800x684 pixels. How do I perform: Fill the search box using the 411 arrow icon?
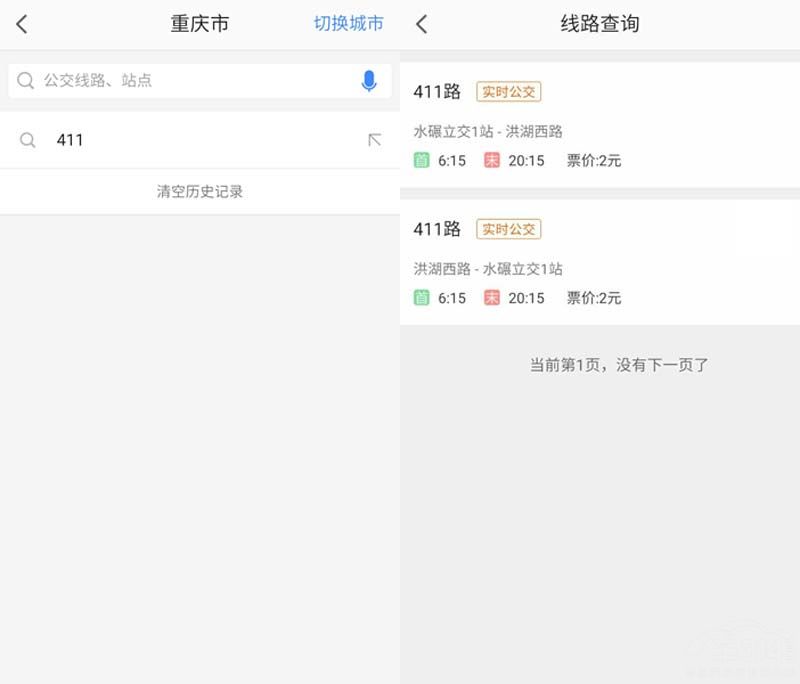pyautogui.click(x=374, y=140)
